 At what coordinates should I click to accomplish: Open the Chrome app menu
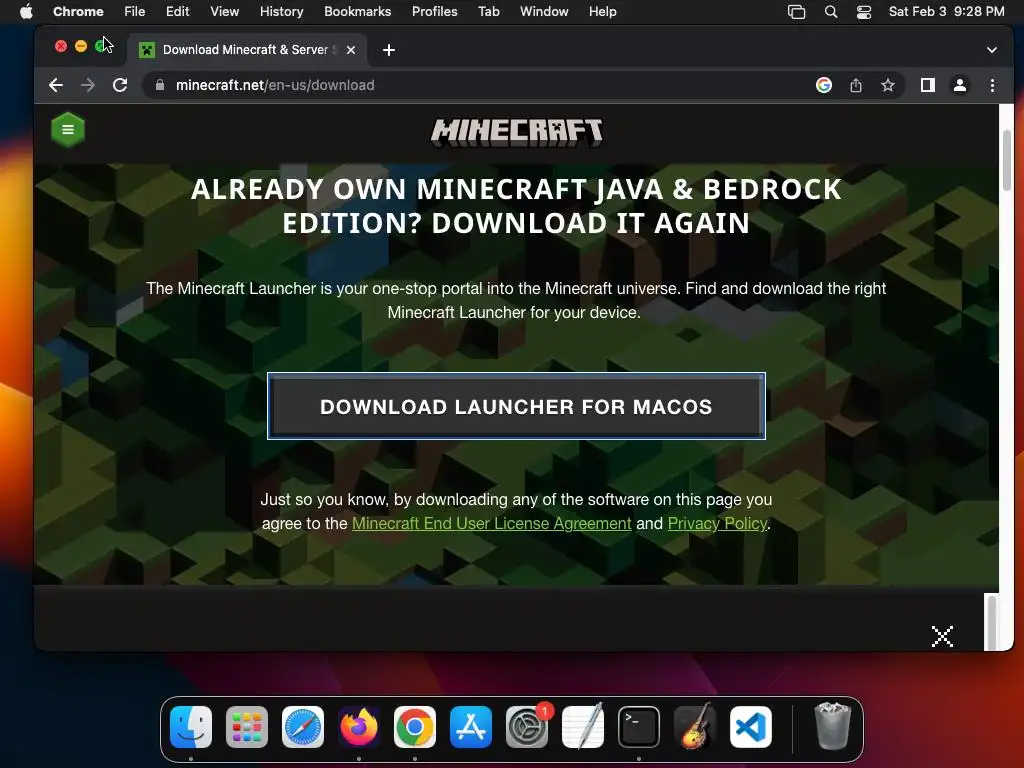(x=78, y=12)
